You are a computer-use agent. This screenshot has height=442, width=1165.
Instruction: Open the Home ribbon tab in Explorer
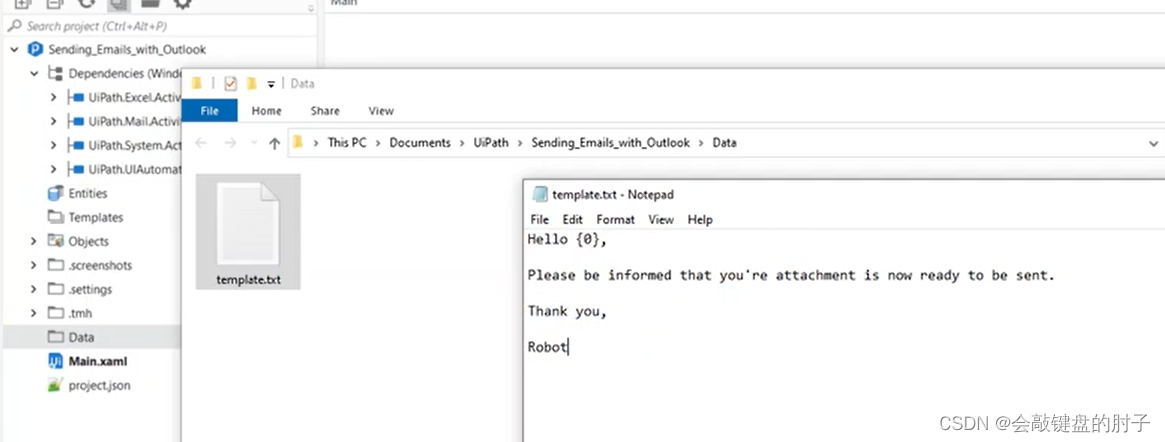[x=266, y=111]
